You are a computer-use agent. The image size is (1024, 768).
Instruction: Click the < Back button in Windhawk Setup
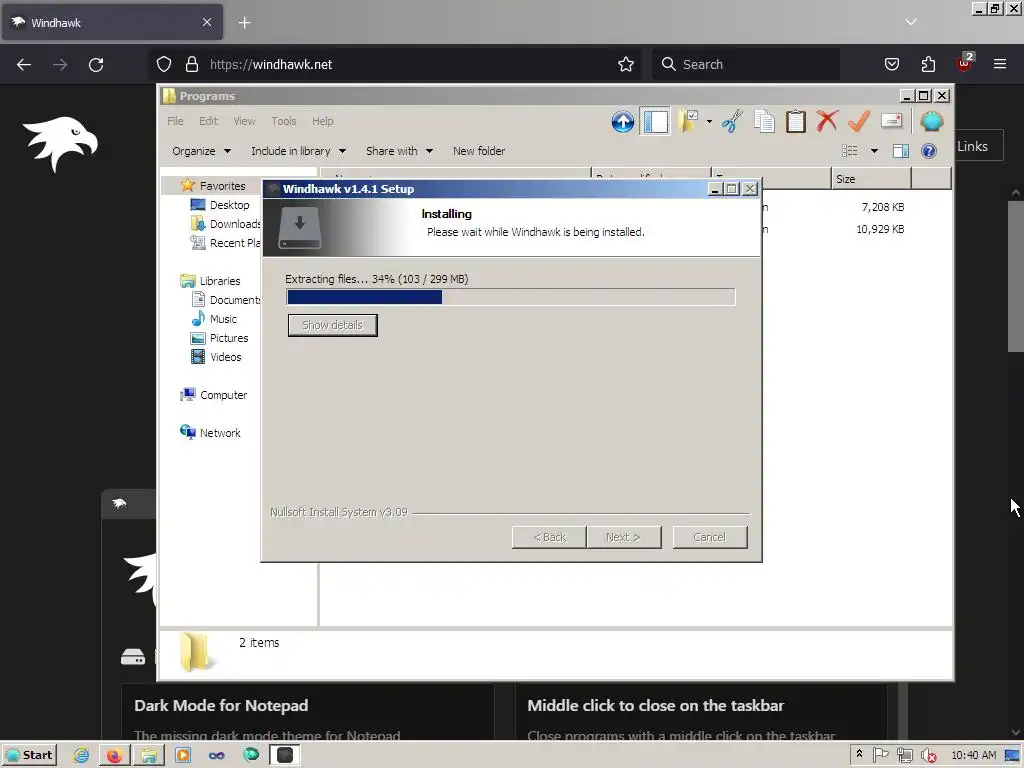point(549,537)
